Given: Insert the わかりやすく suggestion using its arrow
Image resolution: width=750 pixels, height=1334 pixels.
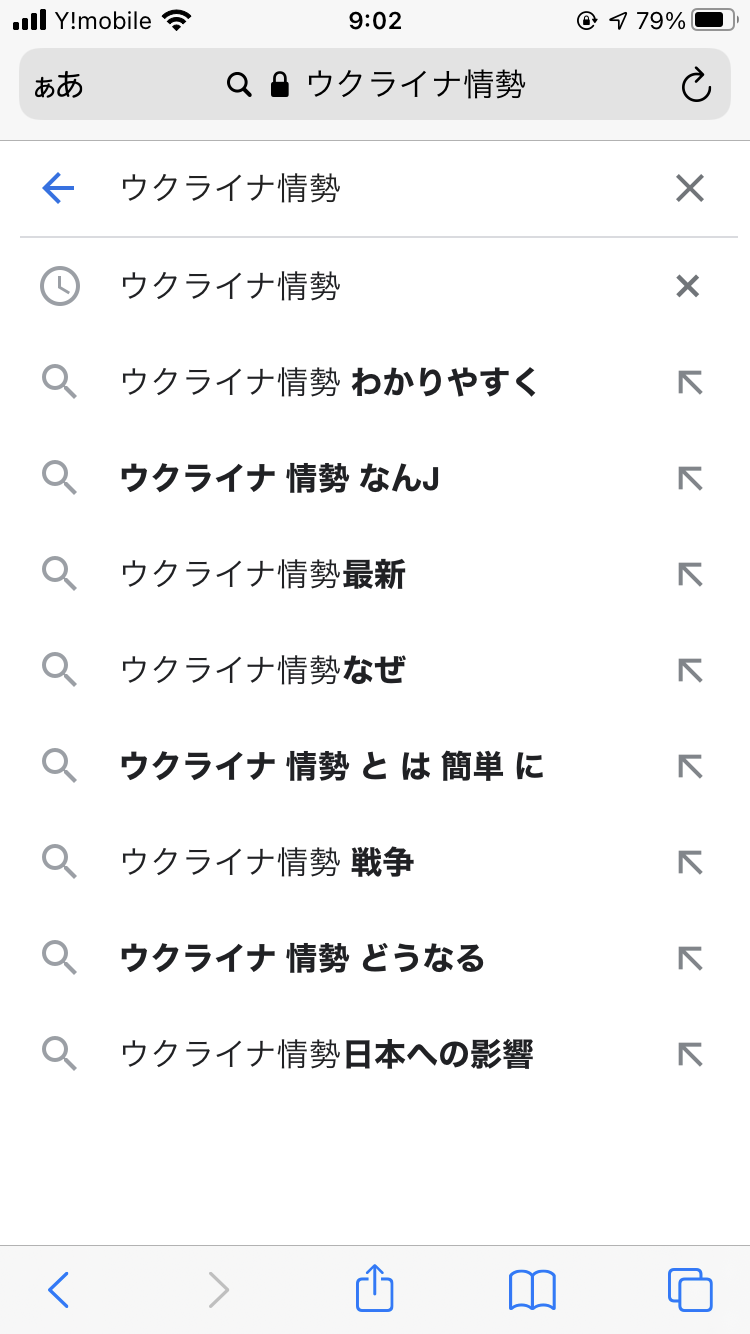Looking at the screenshot, I should pyautogui.click(x=689, y=382).
